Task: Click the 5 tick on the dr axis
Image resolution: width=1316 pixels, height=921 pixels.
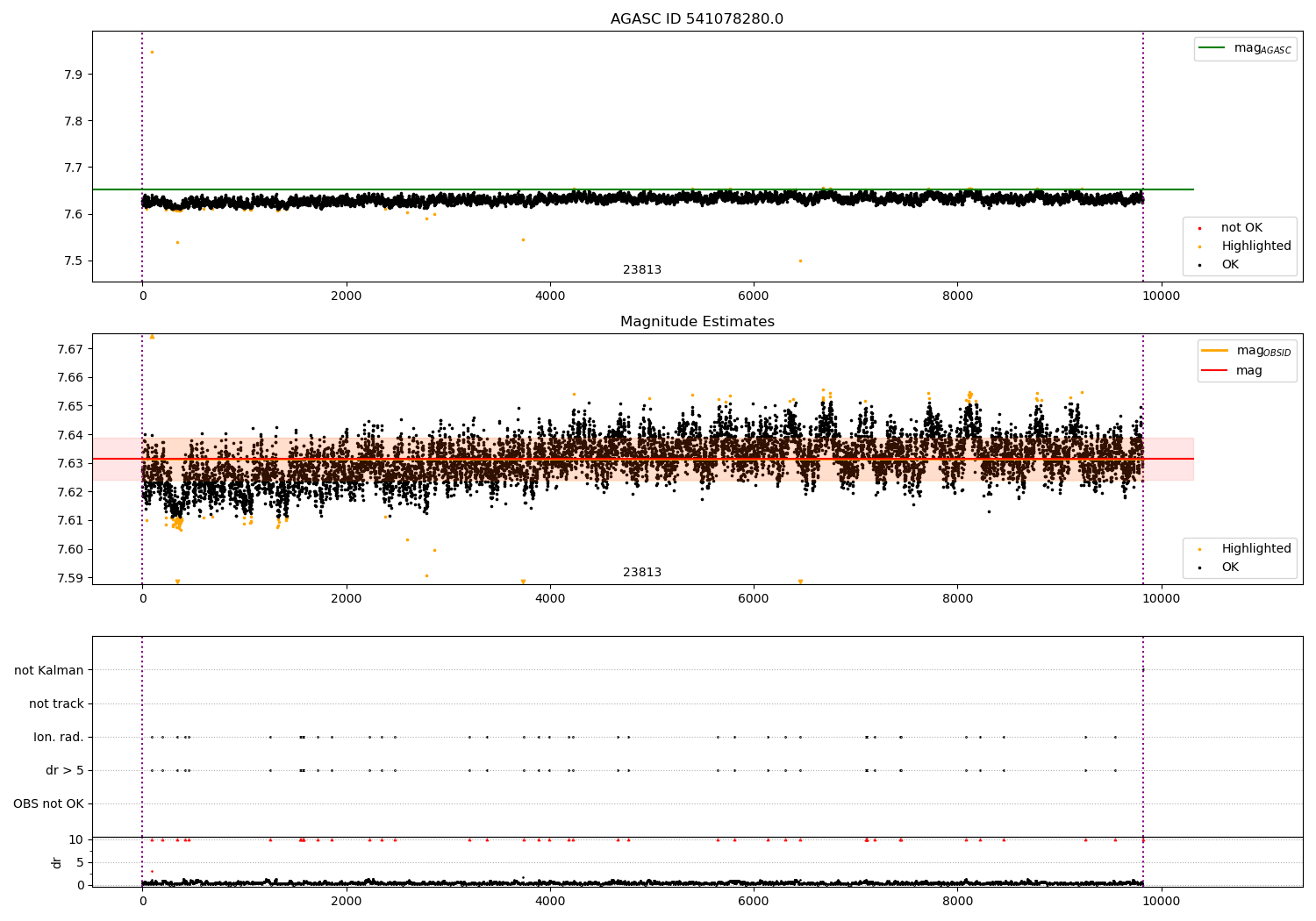Action: coord(81,862)
